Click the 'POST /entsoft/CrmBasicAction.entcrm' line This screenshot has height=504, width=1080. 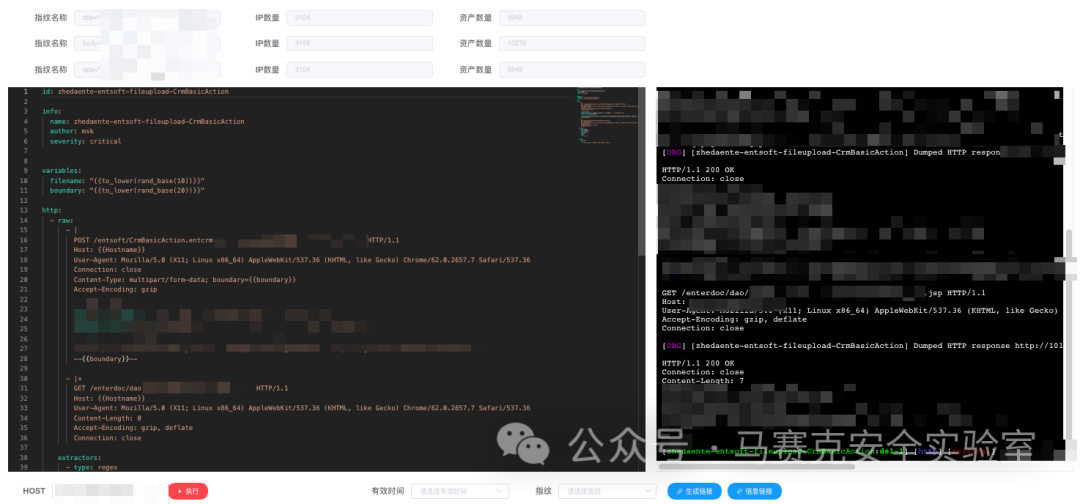pyautogui.click(x=236, y=240)
